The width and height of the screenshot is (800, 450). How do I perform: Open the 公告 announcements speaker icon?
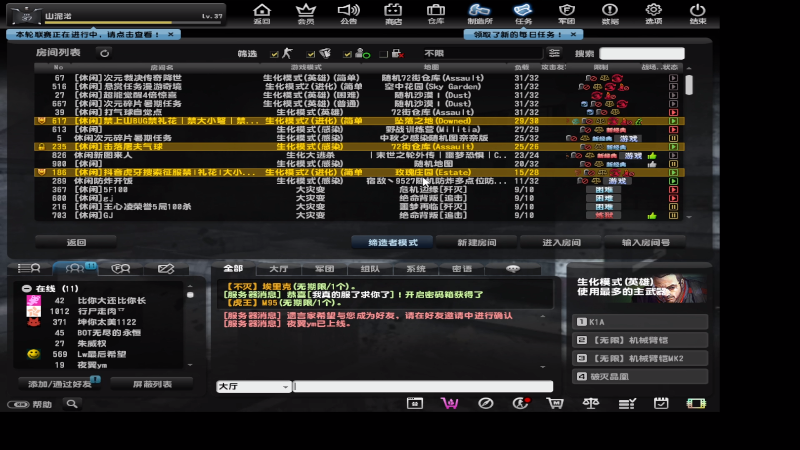pyautogui.click(x=349, y=14)
